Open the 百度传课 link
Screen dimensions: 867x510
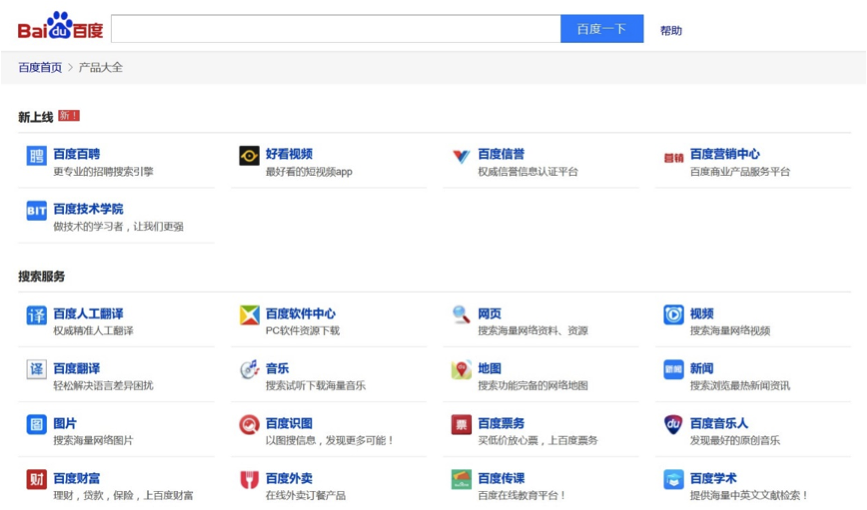[501, 478]
